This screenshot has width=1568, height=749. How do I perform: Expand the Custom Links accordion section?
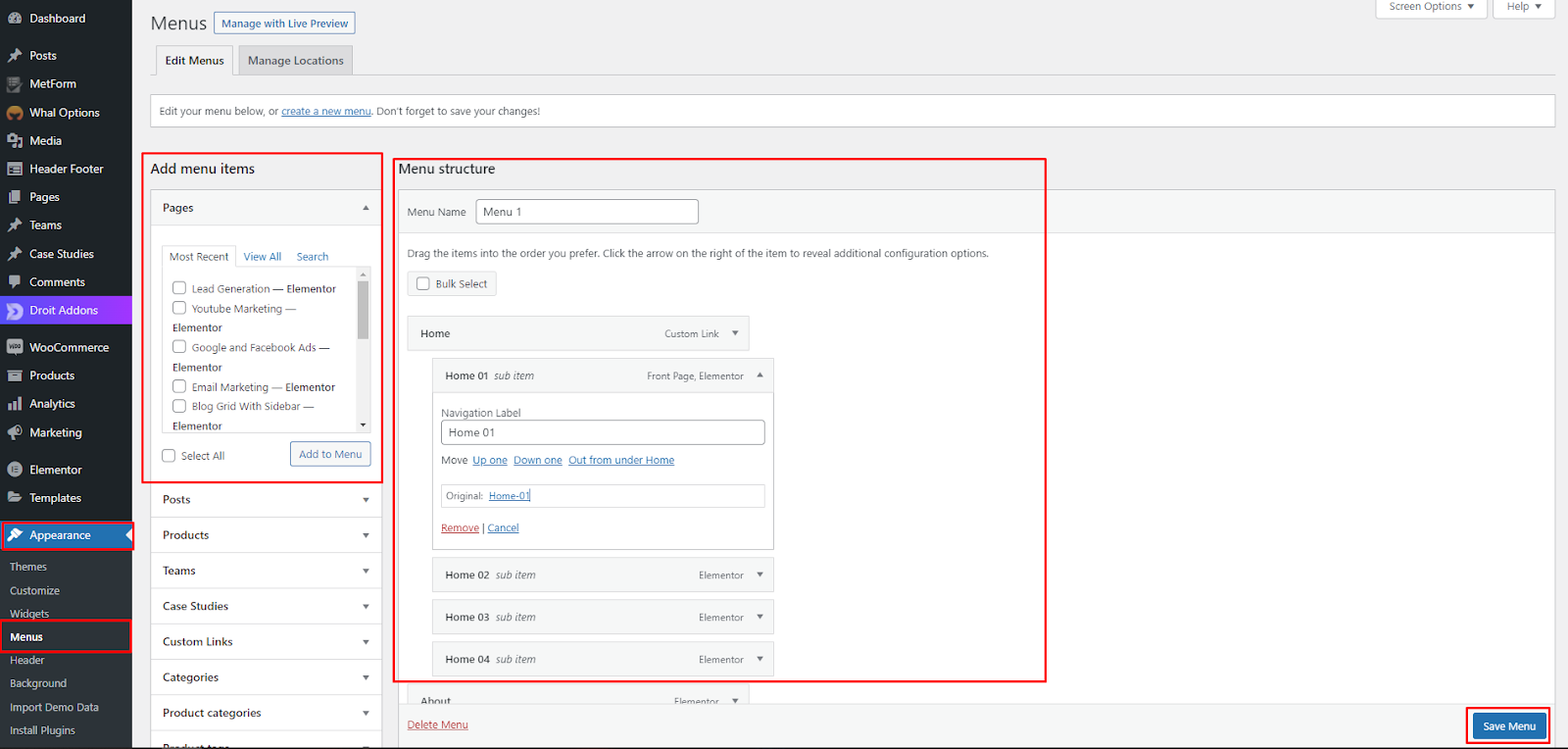point(366,642)
